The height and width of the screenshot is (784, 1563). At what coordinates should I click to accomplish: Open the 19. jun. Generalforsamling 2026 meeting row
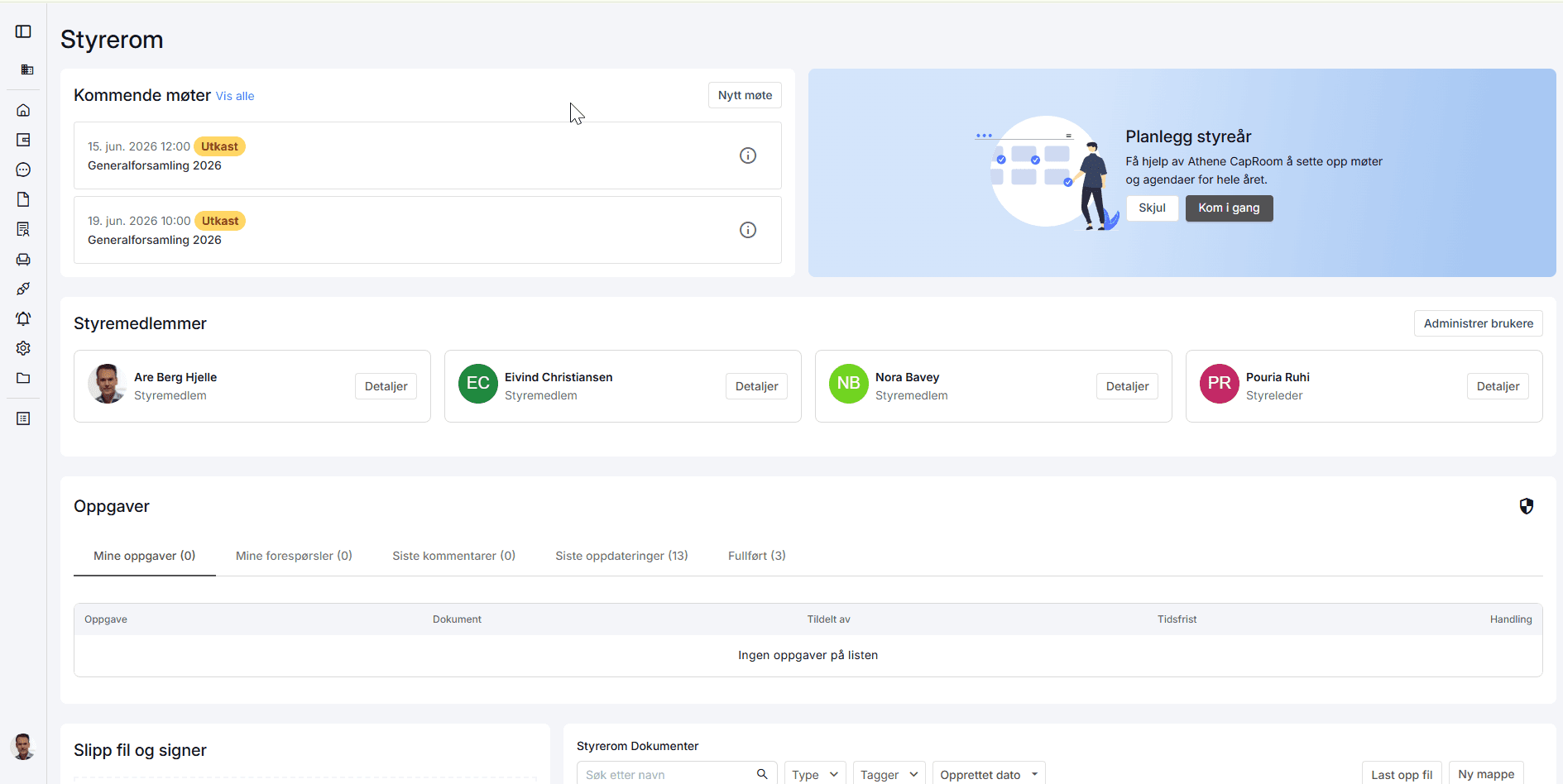(x=428, y=230)
